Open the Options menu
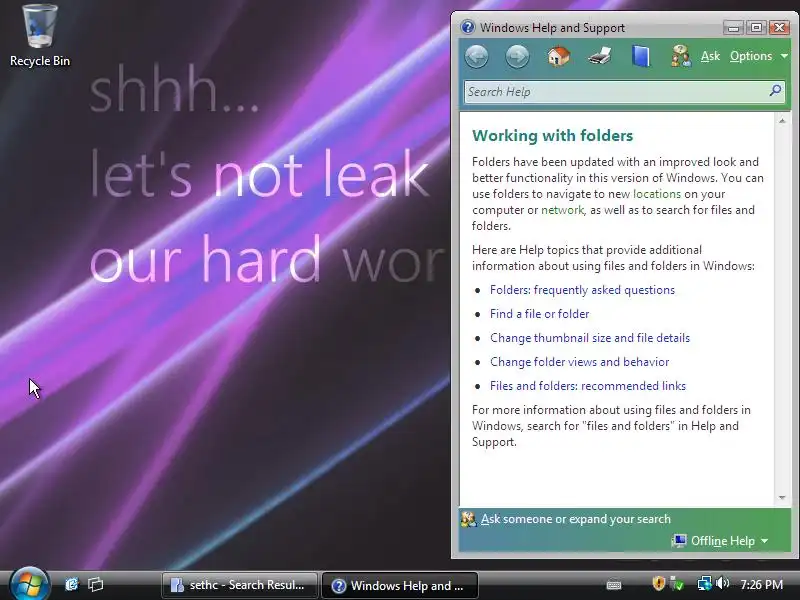The height and width of the screenshot is (600, 800). point(759,56)
